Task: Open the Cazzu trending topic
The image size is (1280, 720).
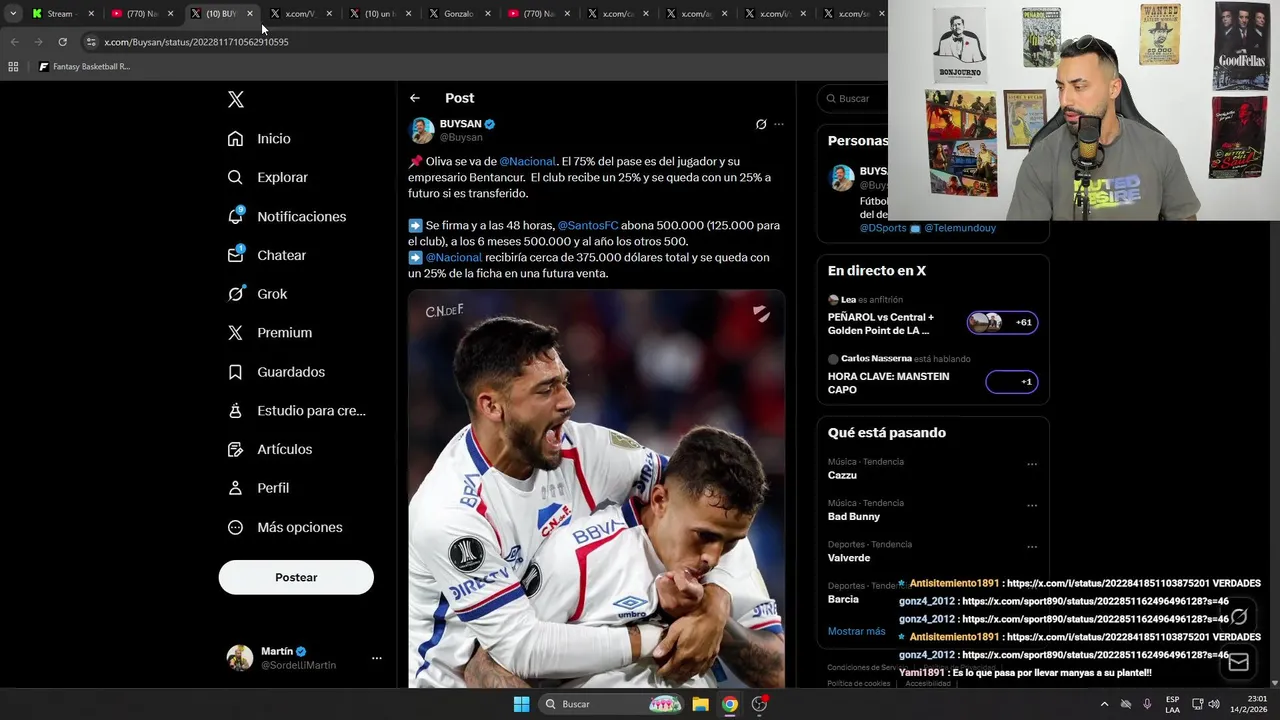Action: [842, 475]
